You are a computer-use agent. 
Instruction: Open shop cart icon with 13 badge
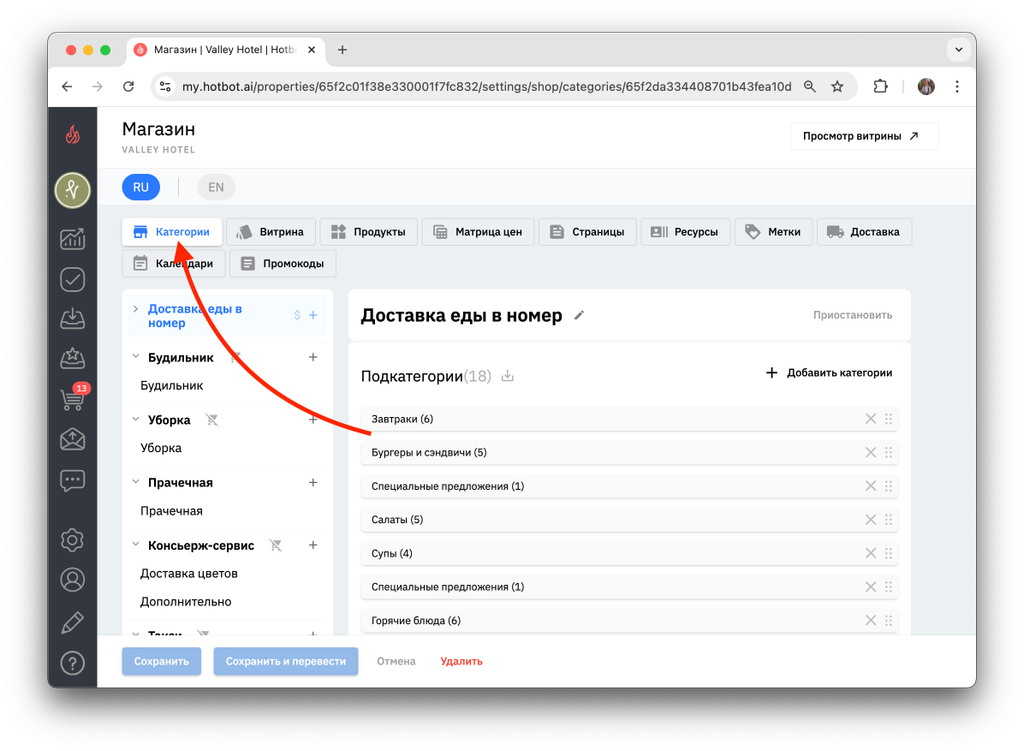pyautogui.click(x=72, y=398)
